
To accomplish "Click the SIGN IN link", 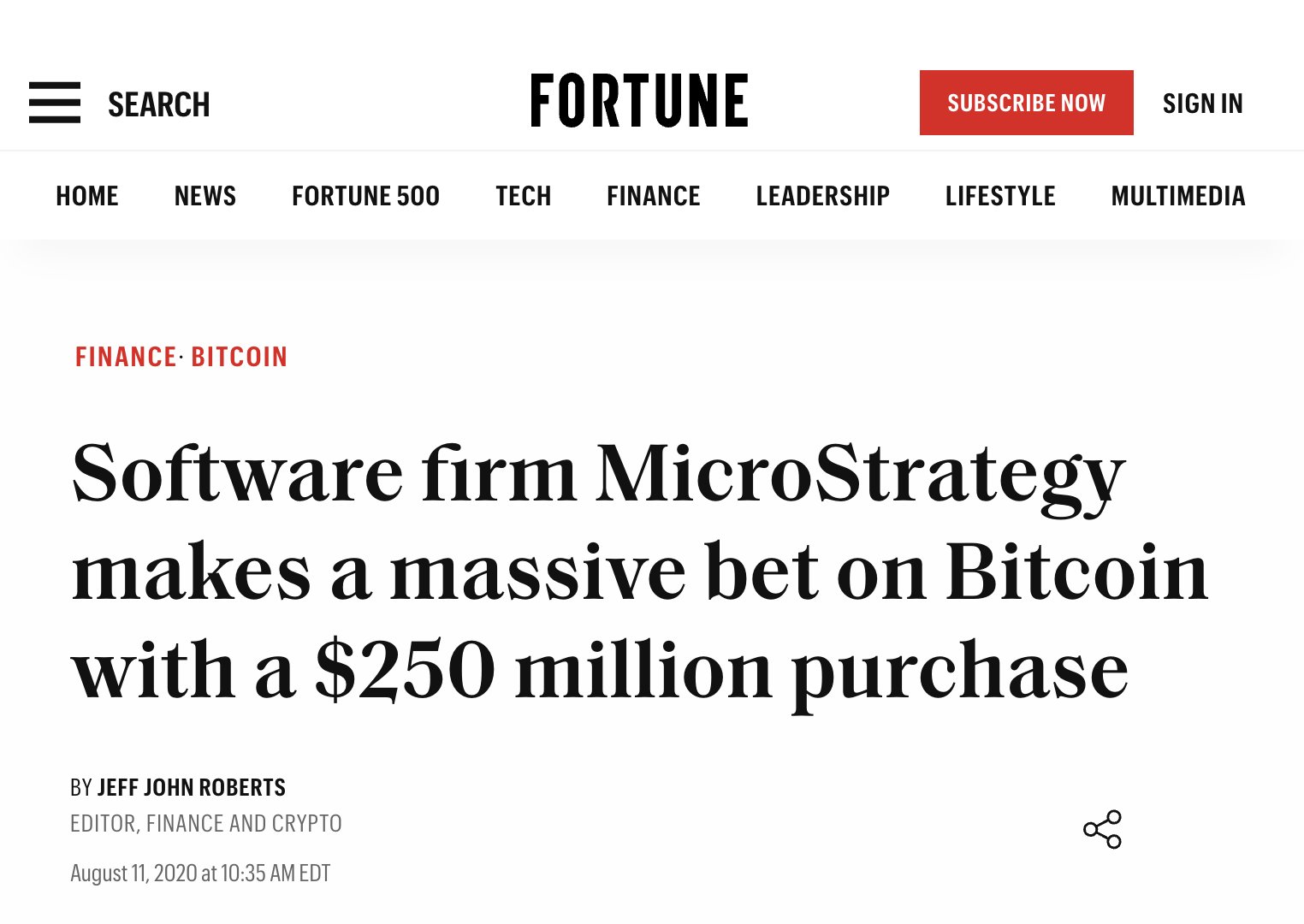I will 1202,104.
